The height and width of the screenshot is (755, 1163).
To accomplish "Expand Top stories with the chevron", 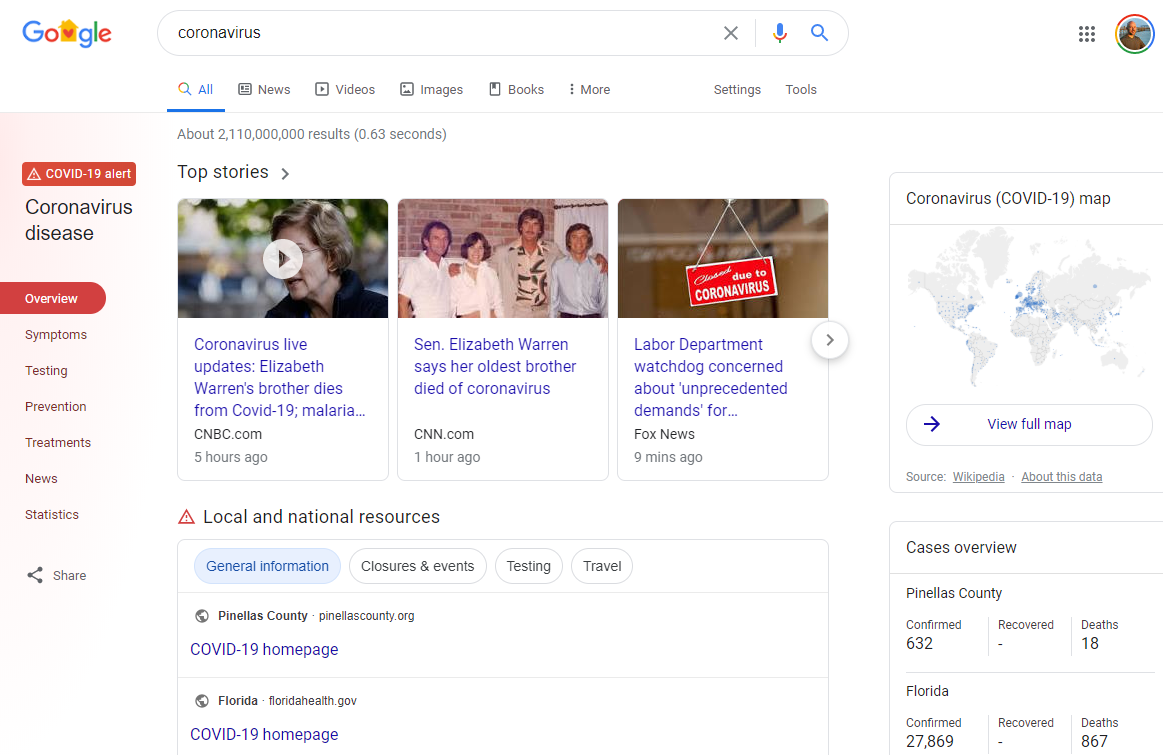I will click(286, 173).
